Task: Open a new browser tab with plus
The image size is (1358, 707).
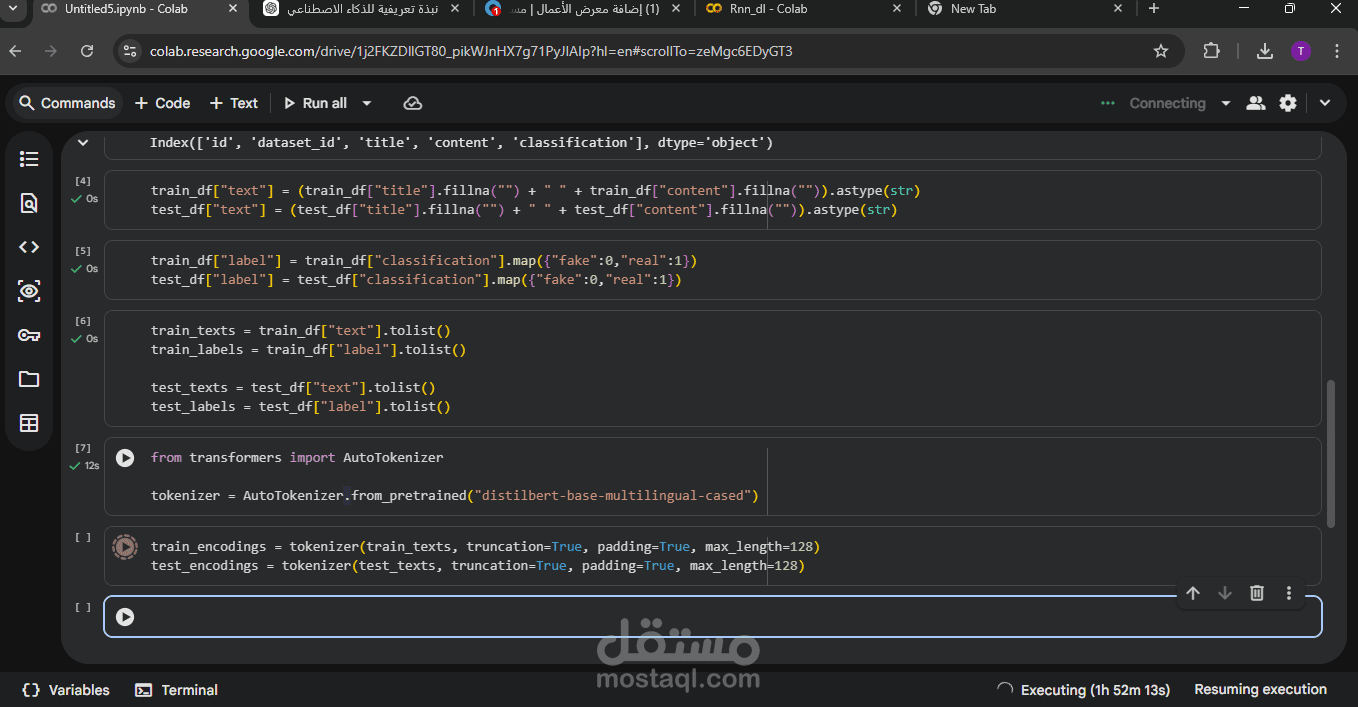Action: pyautogui.click(x=1154, y=9)
